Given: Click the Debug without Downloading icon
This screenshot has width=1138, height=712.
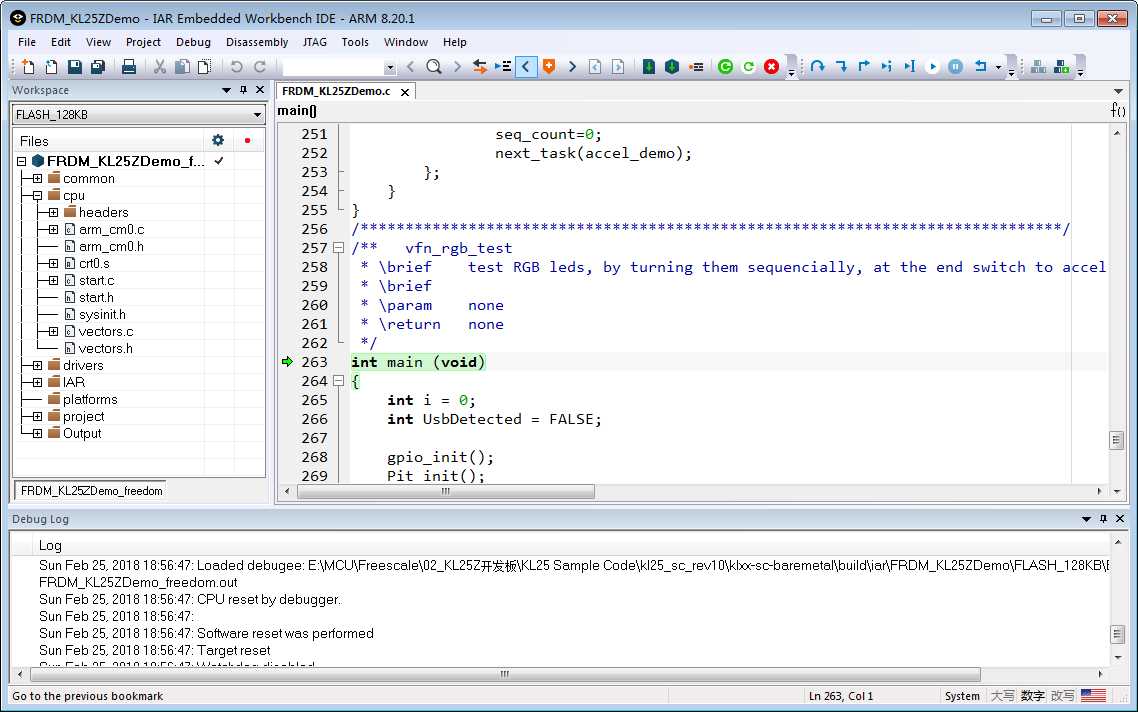Looking at the screenshot, I should [672, 67].
